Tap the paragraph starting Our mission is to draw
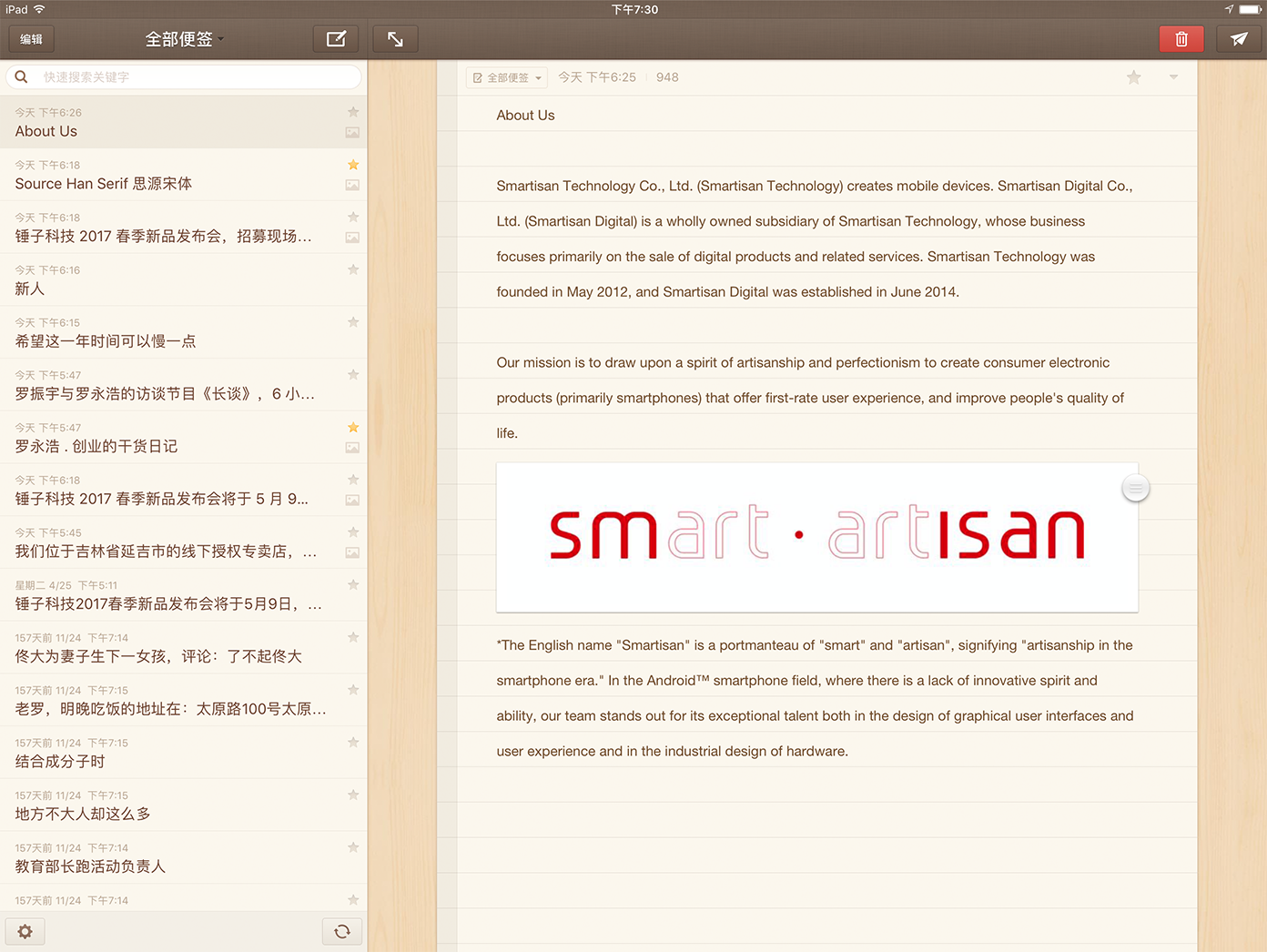This screenshot has height=952, width=1267. pyautogui.click(x=810, y=398)
